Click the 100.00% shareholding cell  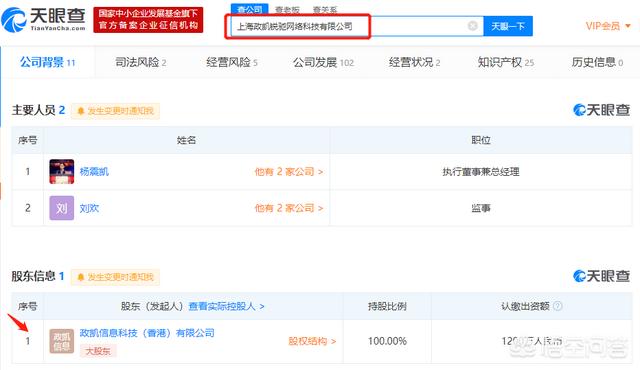tap(387, 341)
